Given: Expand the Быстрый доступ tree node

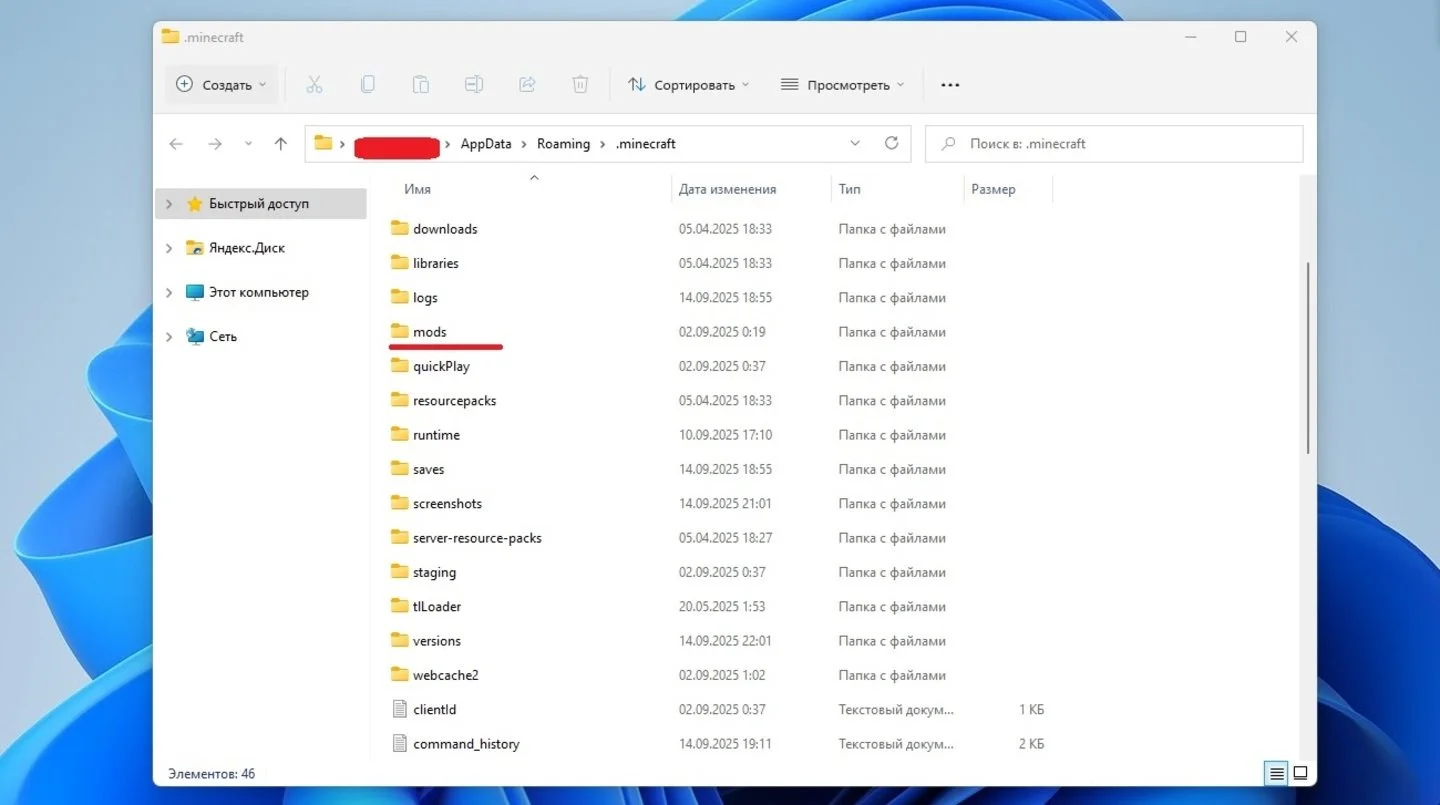Looking at the screenshot, I should [x=169, y=204].
